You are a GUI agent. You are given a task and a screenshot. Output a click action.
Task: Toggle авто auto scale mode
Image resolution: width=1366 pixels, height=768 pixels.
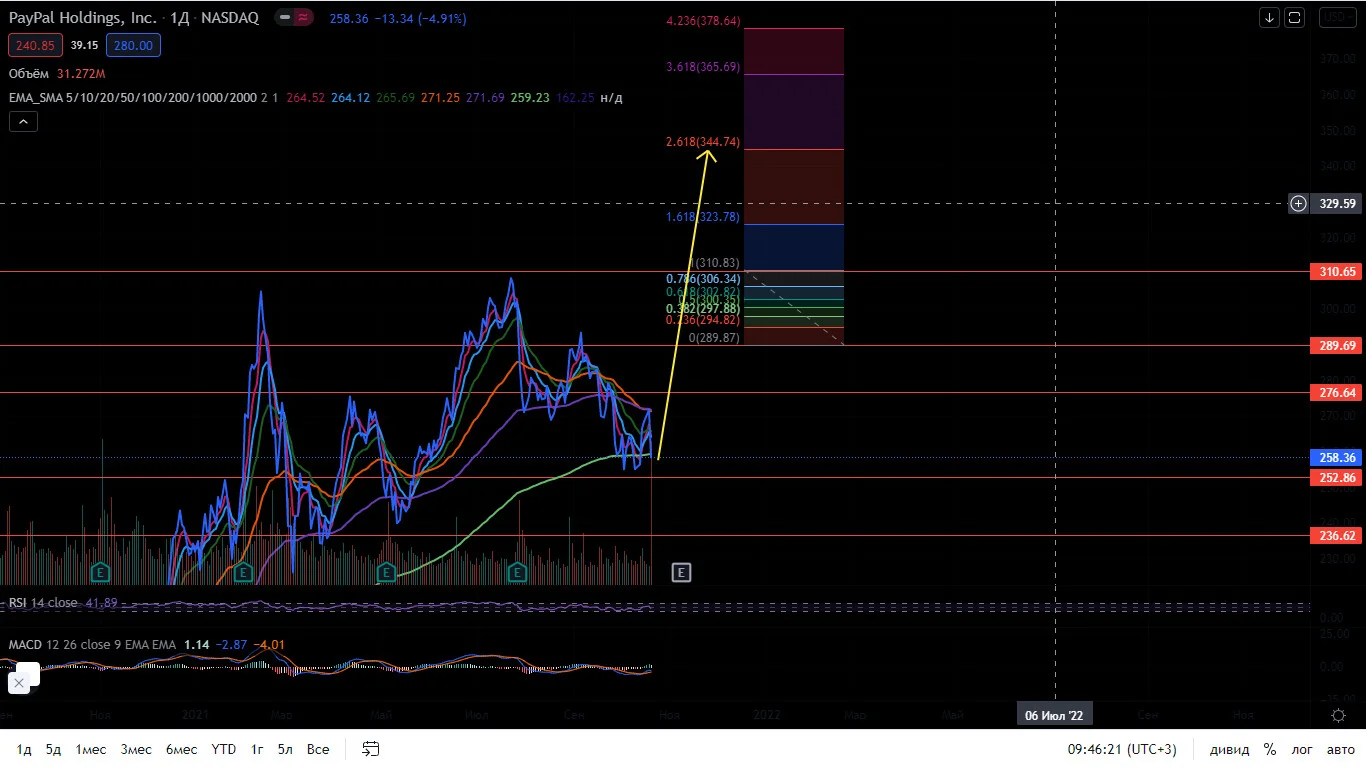1340,749
